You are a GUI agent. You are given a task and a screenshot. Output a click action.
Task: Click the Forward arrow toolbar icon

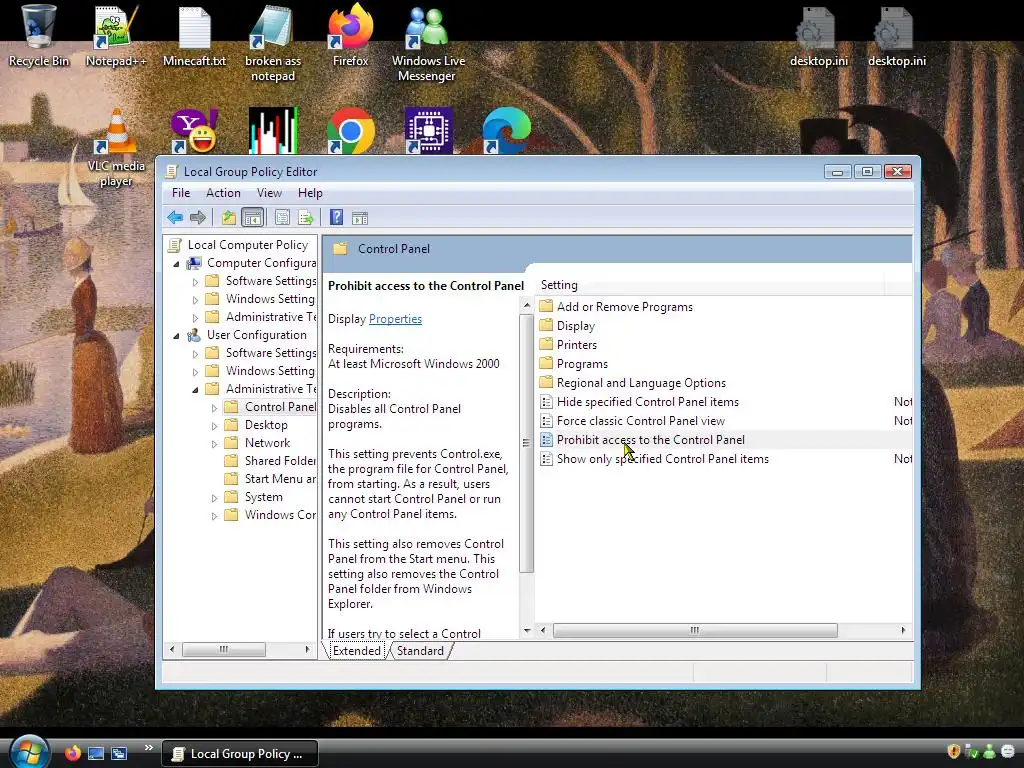[x=197, y=217]
